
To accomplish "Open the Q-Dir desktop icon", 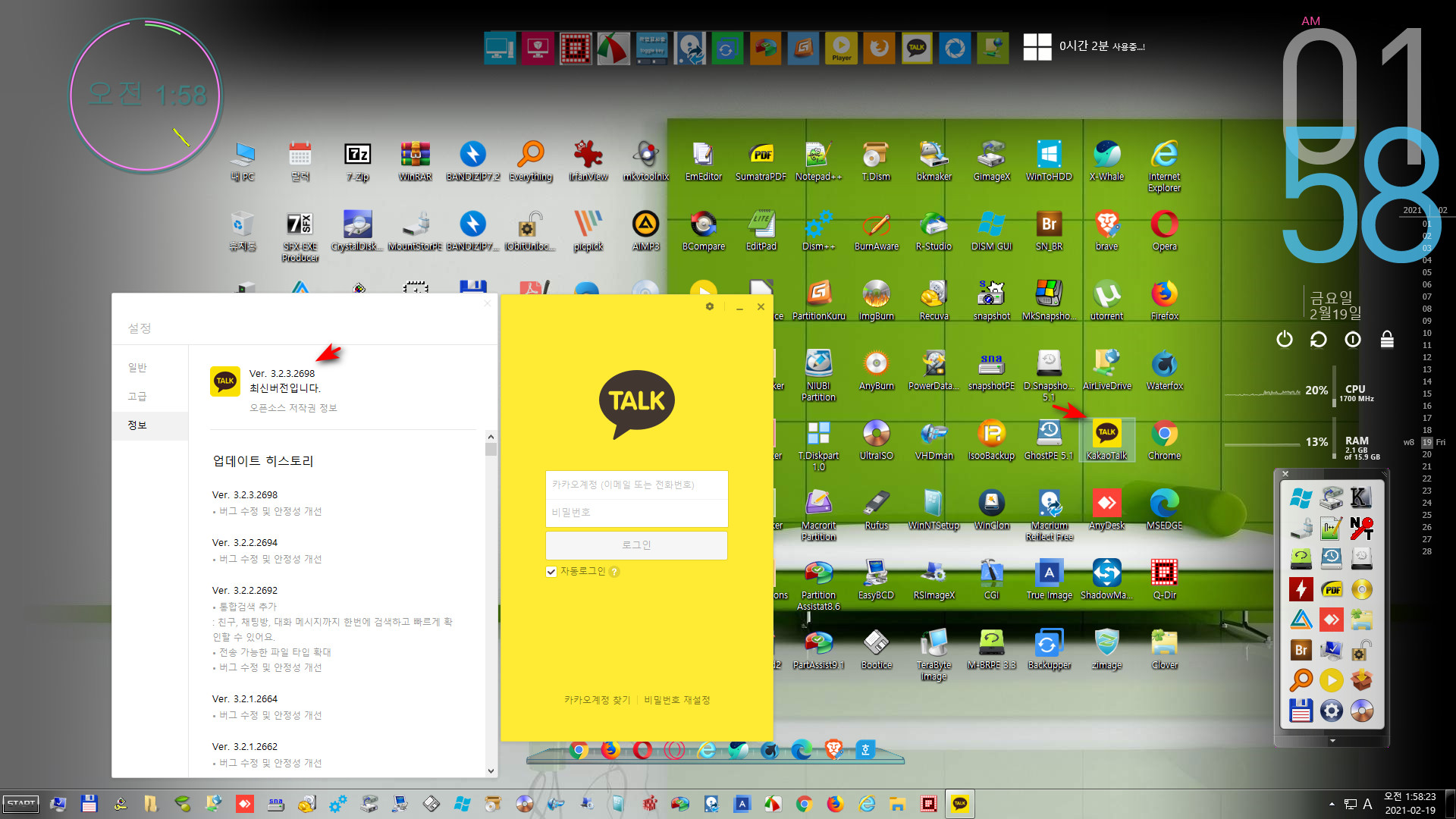I will point(1164,579).
